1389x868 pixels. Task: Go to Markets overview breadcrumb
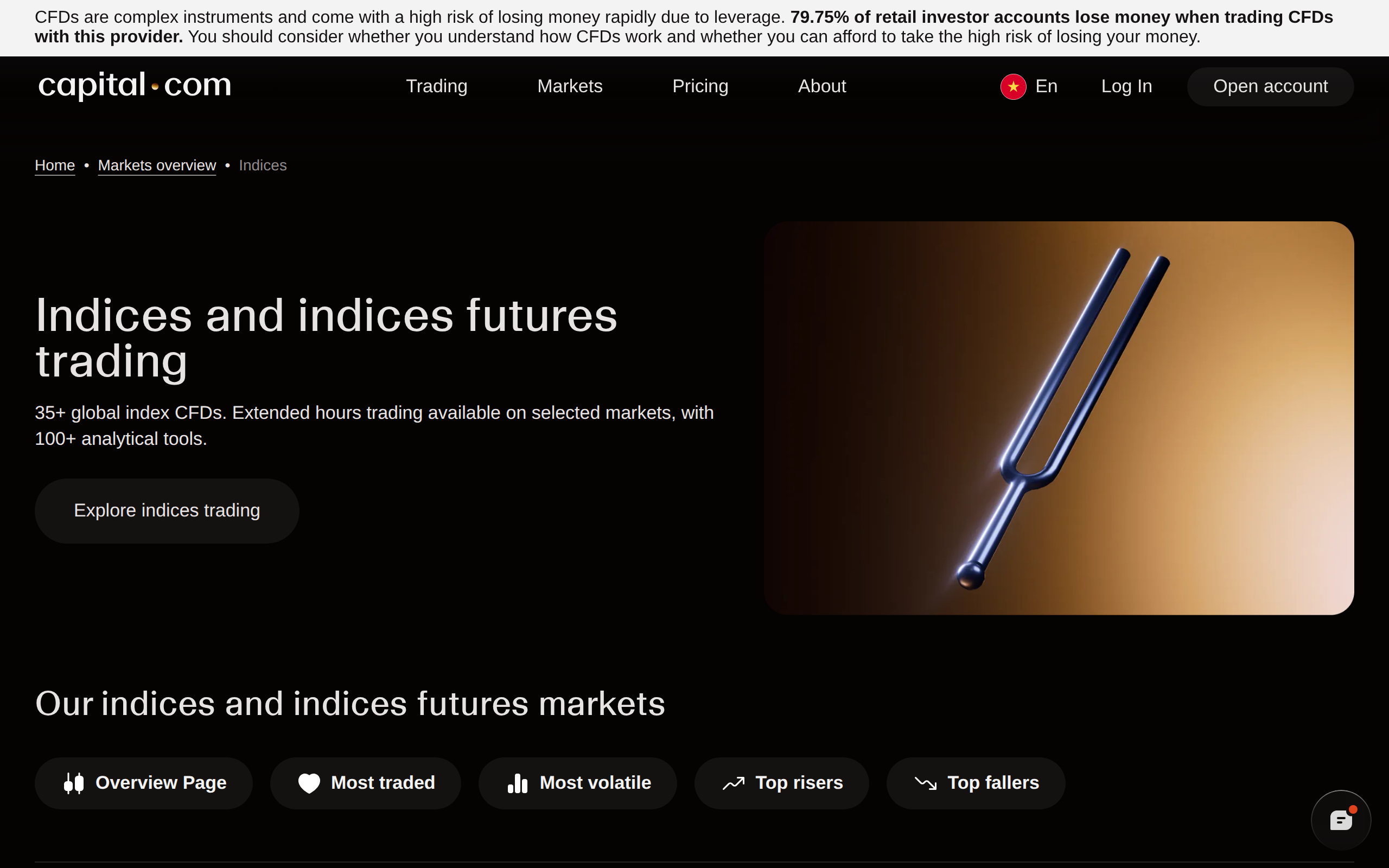tap(157, 165)
